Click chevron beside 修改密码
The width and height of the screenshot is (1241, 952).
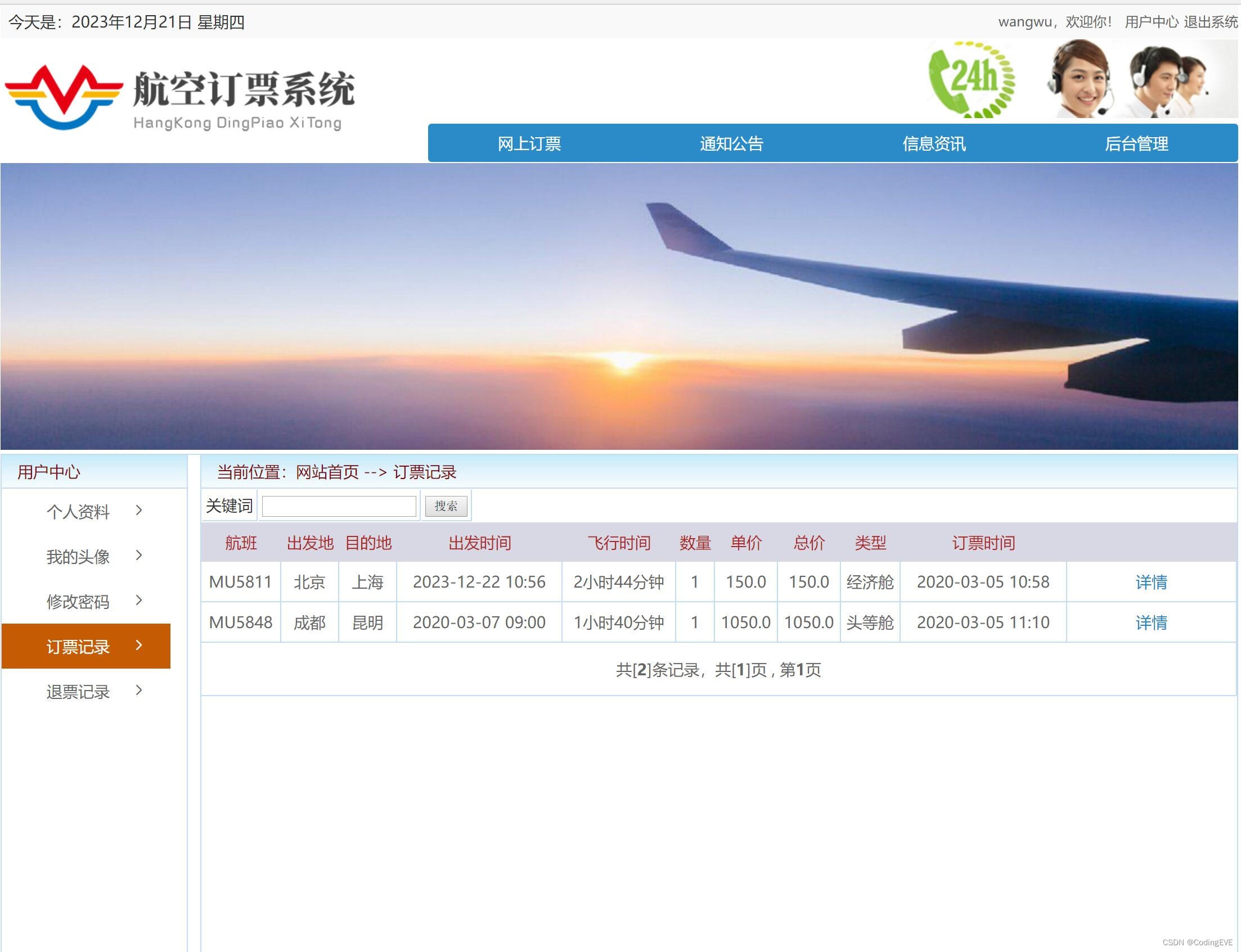click(x=139, y=600)
